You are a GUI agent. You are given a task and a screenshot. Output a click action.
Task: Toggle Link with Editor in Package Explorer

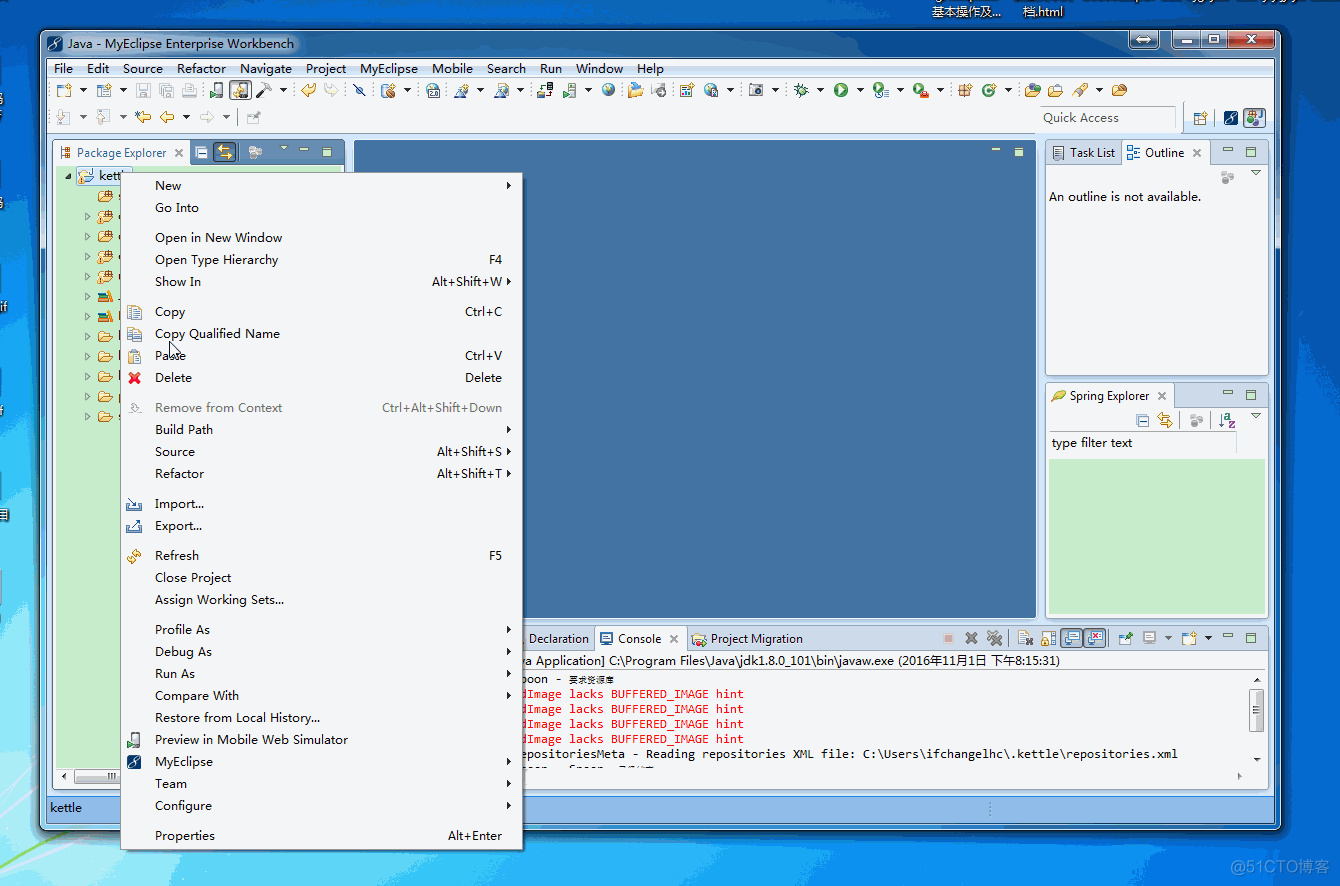tap(225, 152)
